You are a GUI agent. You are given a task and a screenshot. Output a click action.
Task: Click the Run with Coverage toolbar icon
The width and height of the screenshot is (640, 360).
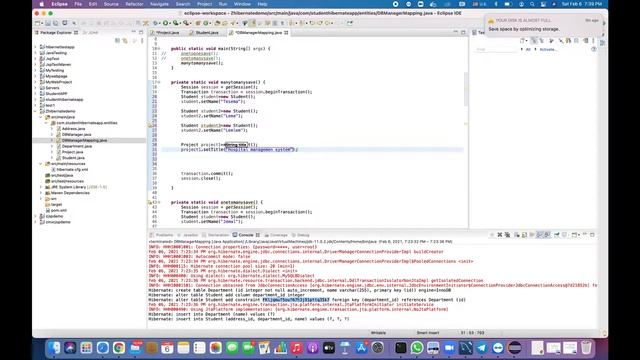click(x=176, y=23)
